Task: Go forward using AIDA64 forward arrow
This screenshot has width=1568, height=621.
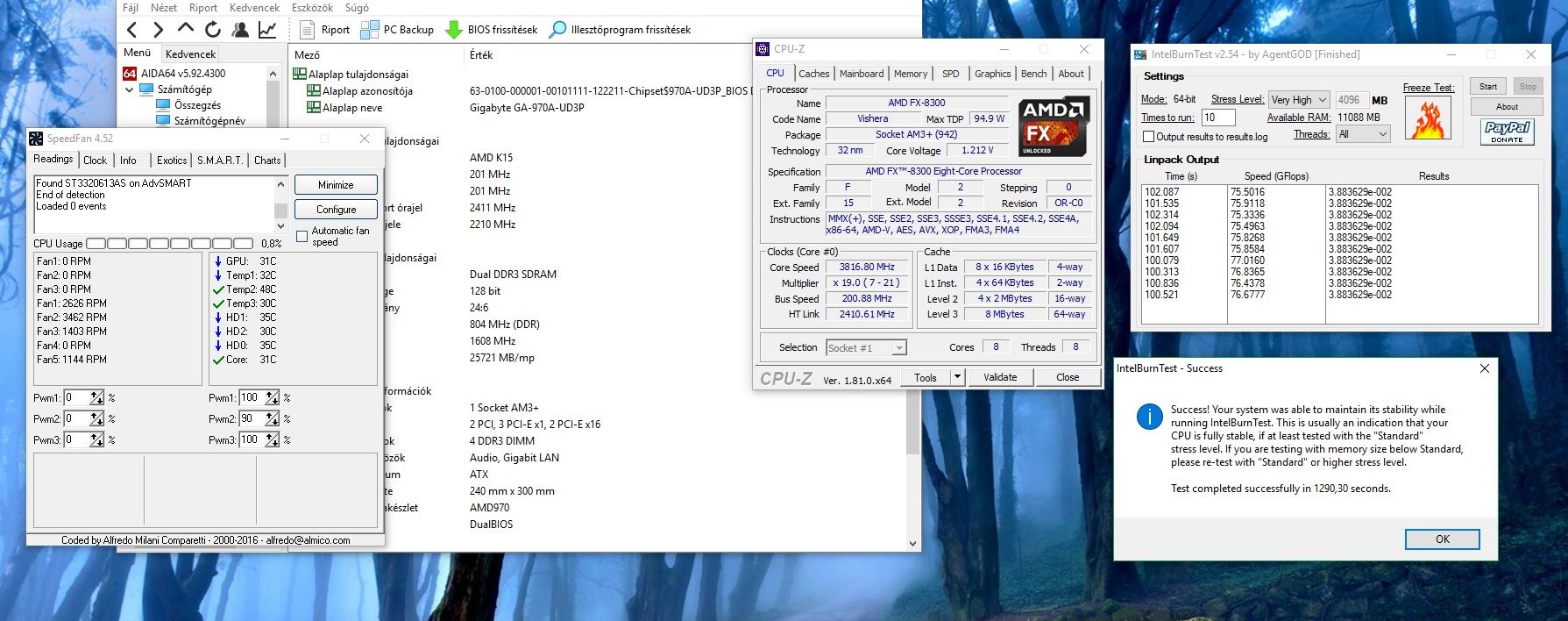Action: (159, 30)
